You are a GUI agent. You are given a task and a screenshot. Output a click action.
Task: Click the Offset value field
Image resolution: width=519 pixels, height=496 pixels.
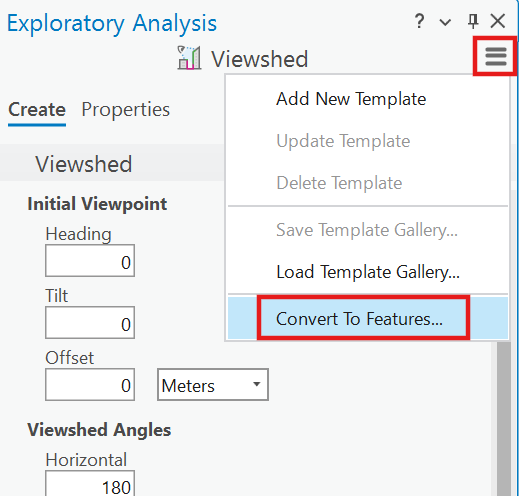point(90,384)
